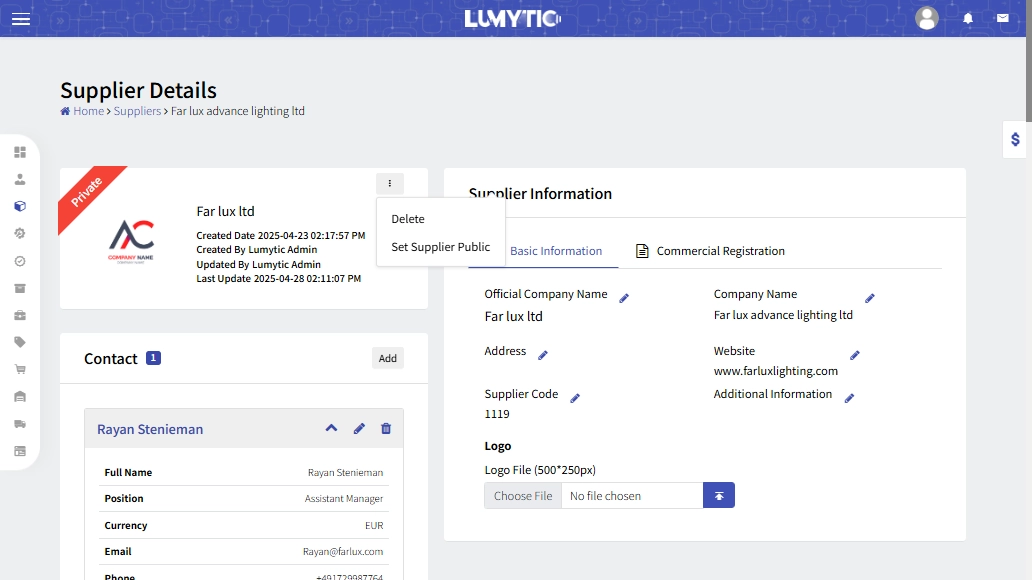The width and height of the screenshot is (1032, 580).
Task: Click the shopping cart sidebar icon
Action: click(x=20, y=369)
